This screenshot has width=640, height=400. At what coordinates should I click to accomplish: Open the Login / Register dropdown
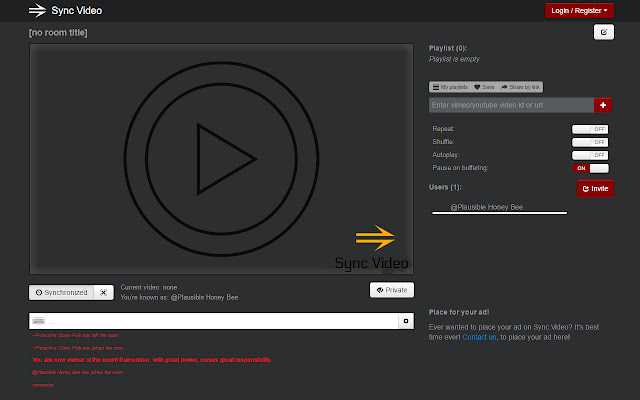(579, 11)
